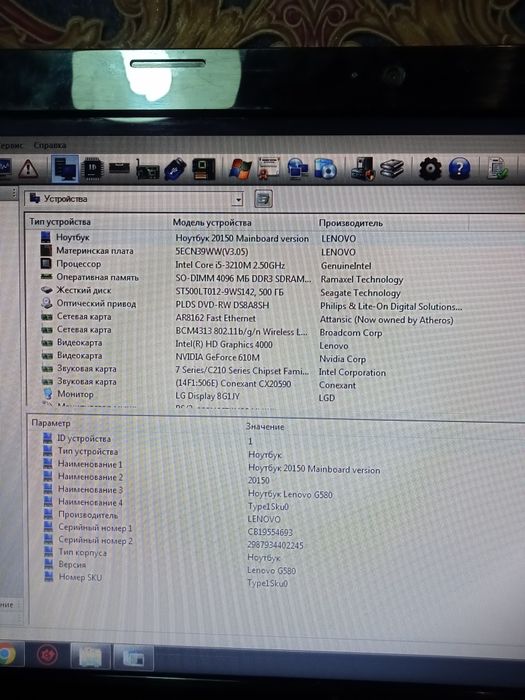Select Звуковая карта row with 7 Series/C210 Chipset
The height and width of the screenshot is (700, 525).
(254, 369)
